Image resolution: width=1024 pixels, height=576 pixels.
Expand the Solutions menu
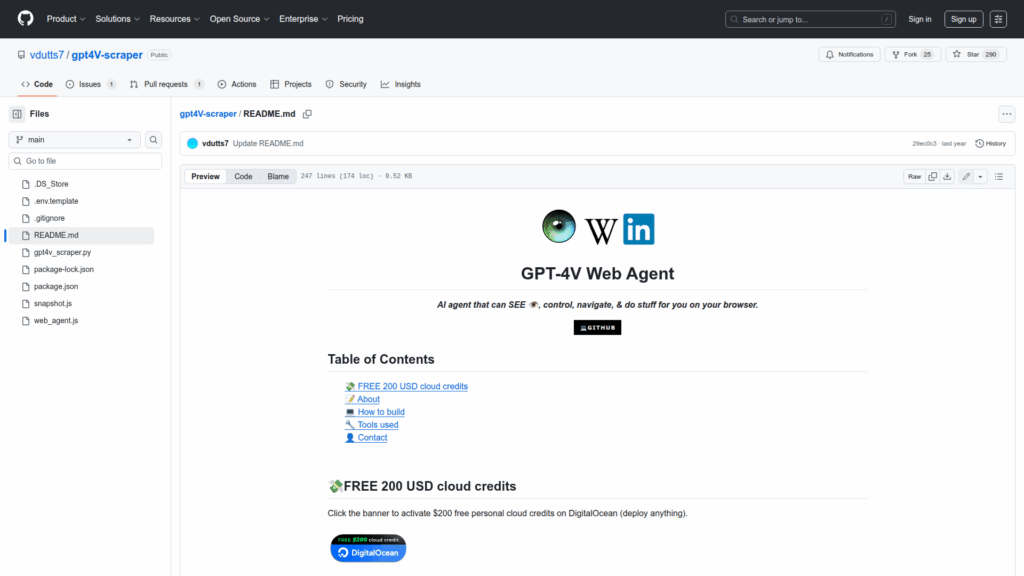point(118,19)
